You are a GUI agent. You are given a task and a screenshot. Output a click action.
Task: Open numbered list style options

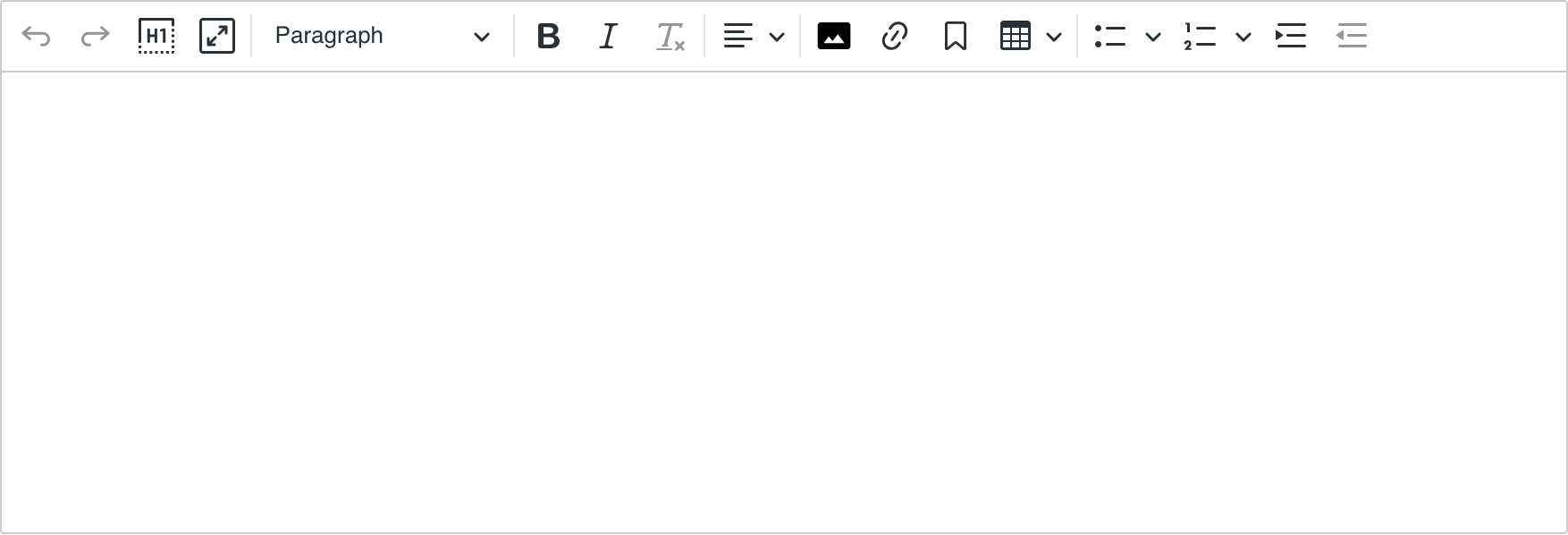tap(1243, 37)
